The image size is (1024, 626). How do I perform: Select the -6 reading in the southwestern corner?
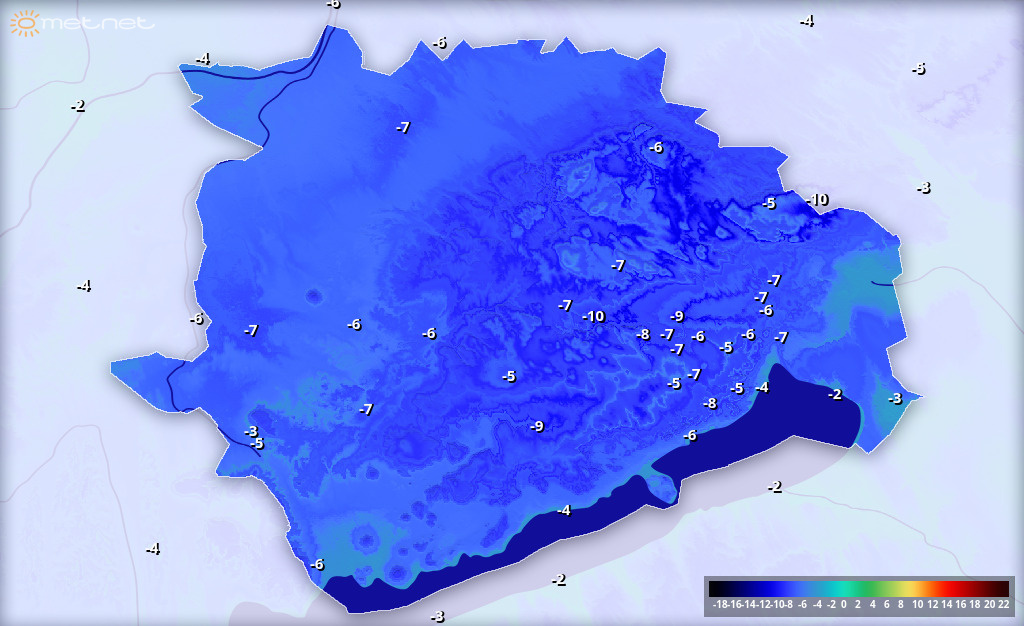coord(317,565)
